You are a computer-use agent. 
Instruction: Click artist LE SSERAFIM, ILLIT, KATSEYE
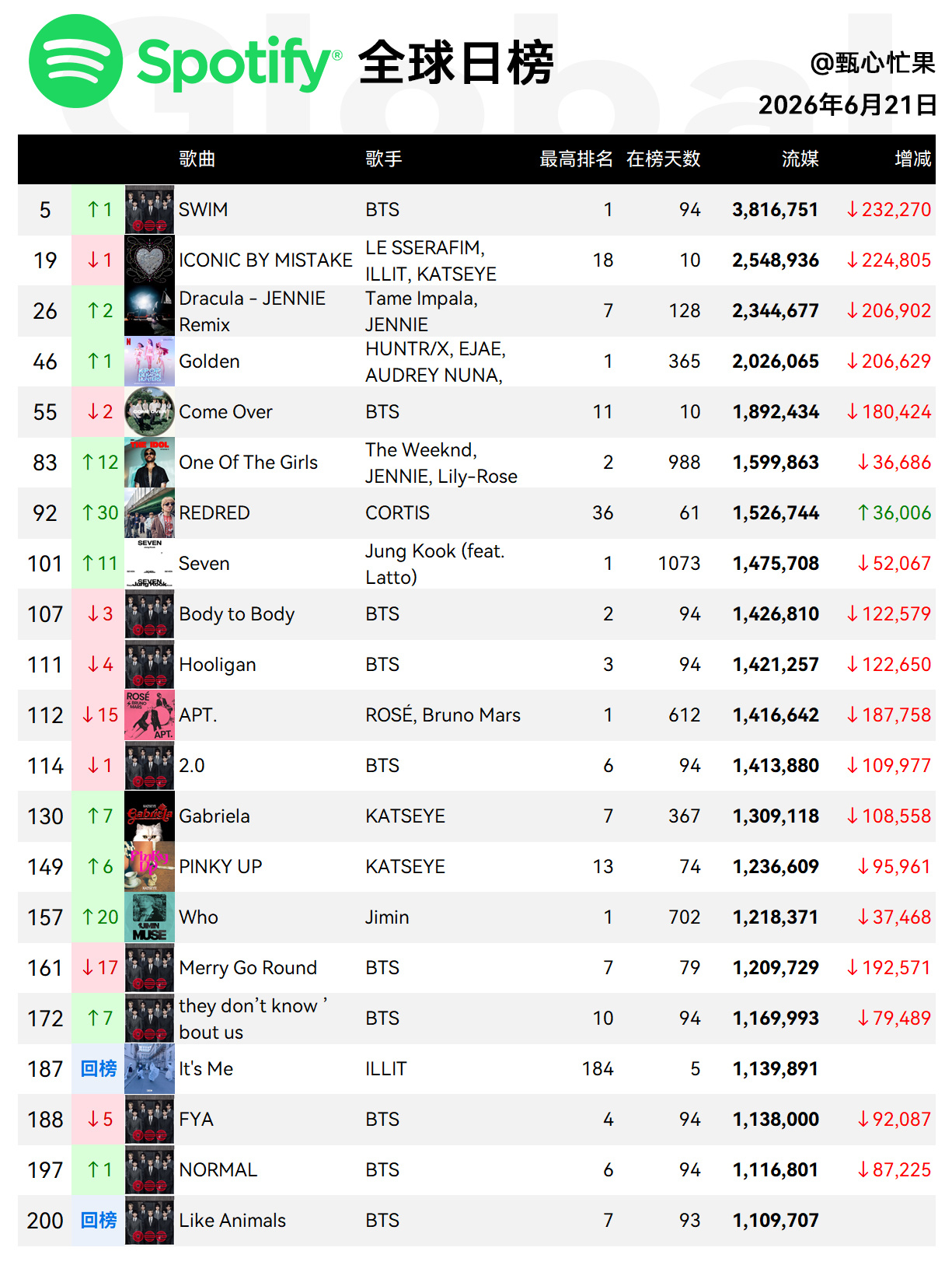click(x=431, y=260)
